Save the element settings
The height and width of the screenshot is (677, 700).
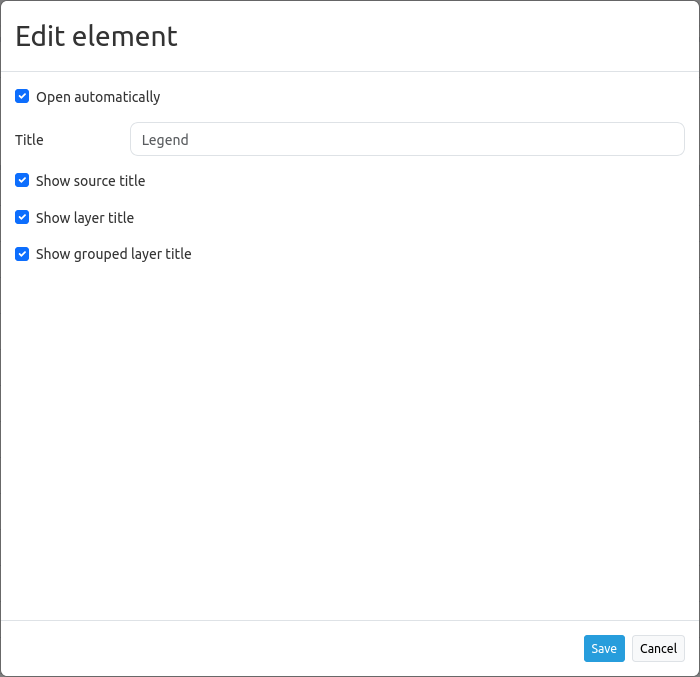tap(604, 648)
